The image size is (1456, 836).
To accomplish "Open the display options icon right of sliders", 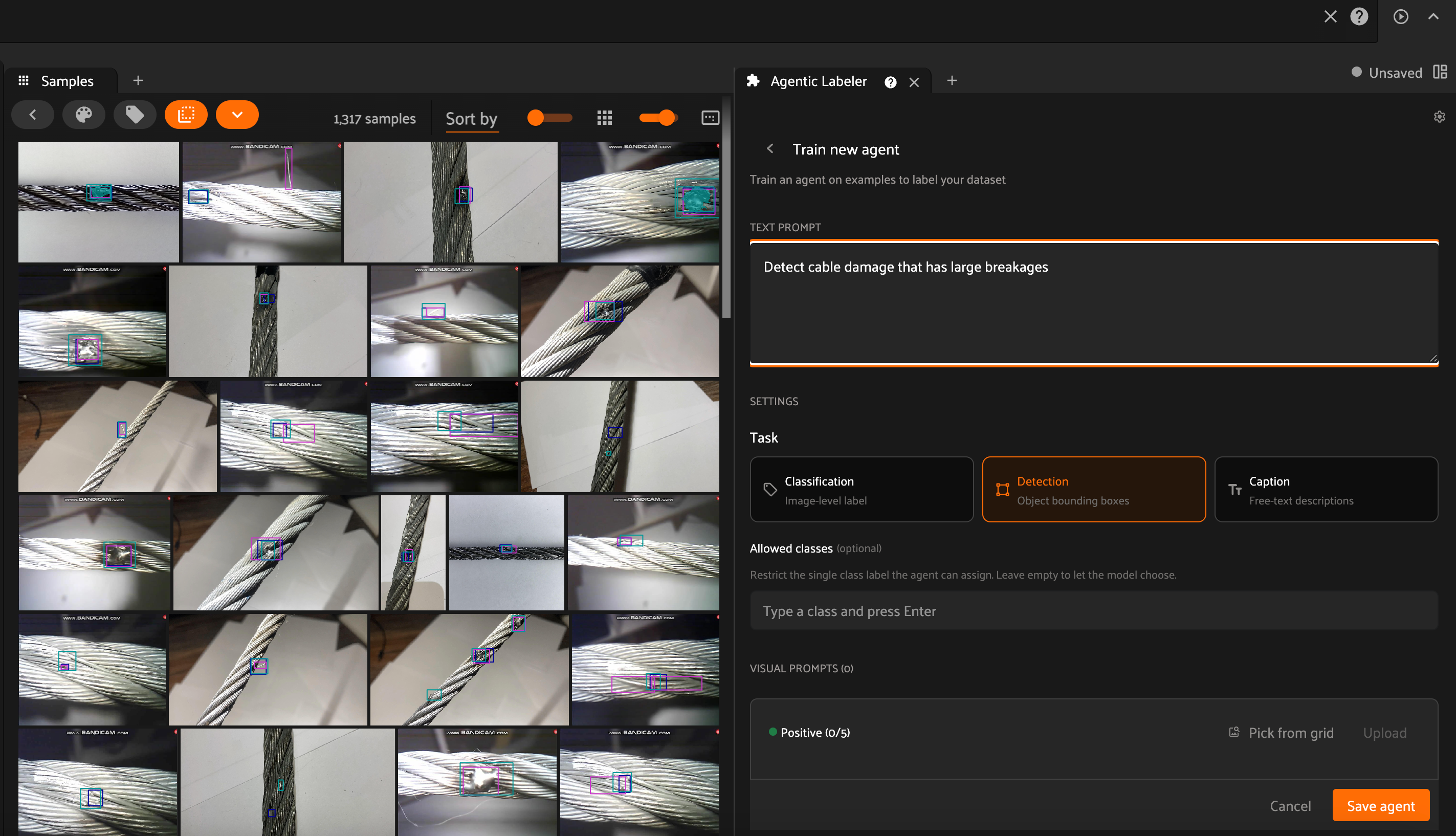I will pos(710,118).
